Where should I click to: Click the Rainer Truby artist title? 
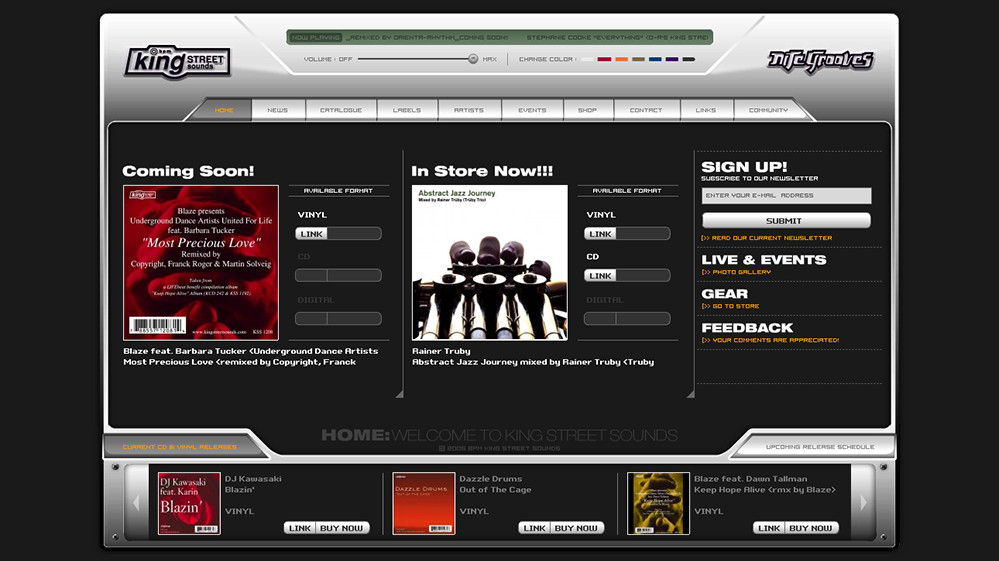pyautogui.click(x=441, y=351)
